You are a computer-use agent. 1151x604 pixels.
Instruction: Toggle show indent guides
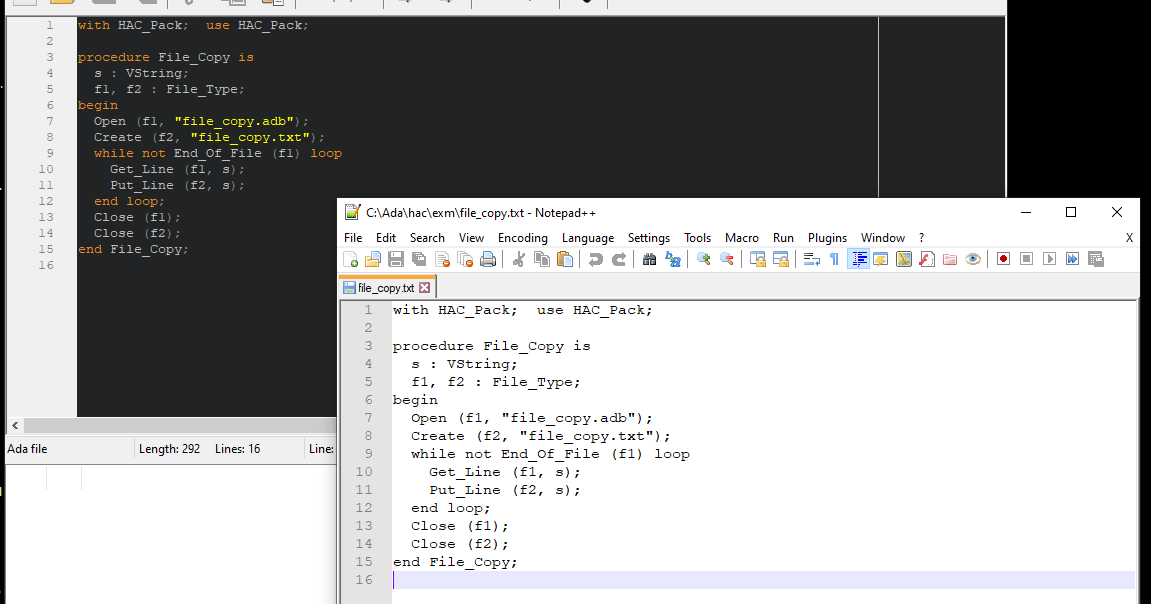tap(859, 258)
